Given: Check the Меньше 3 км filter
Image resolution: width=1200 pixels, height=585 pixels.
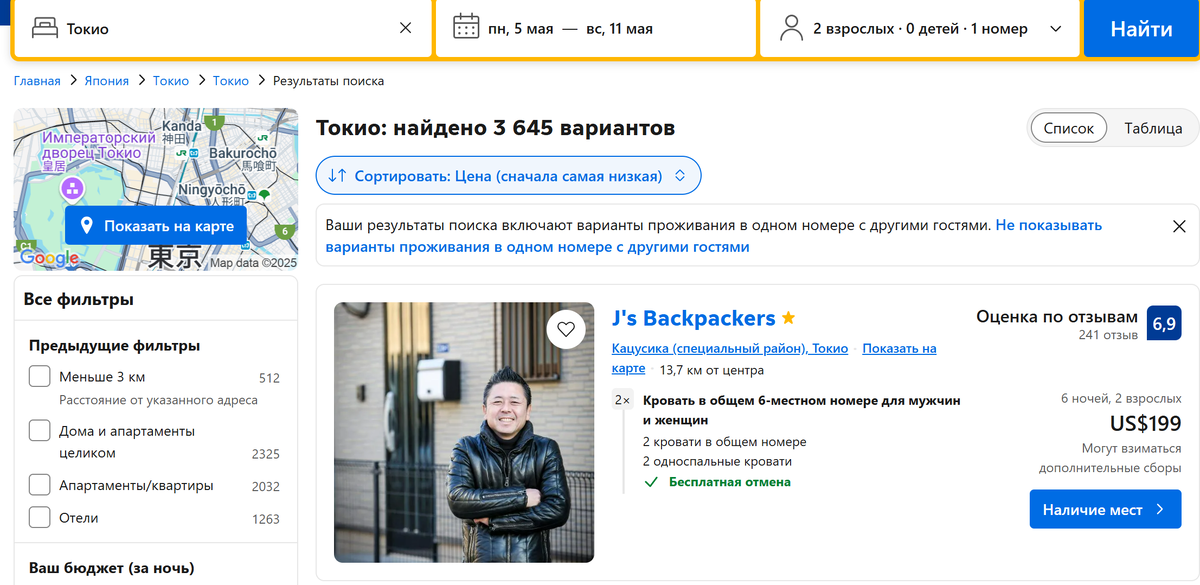Looking at the screenshot, I should (x=40, y=377).
